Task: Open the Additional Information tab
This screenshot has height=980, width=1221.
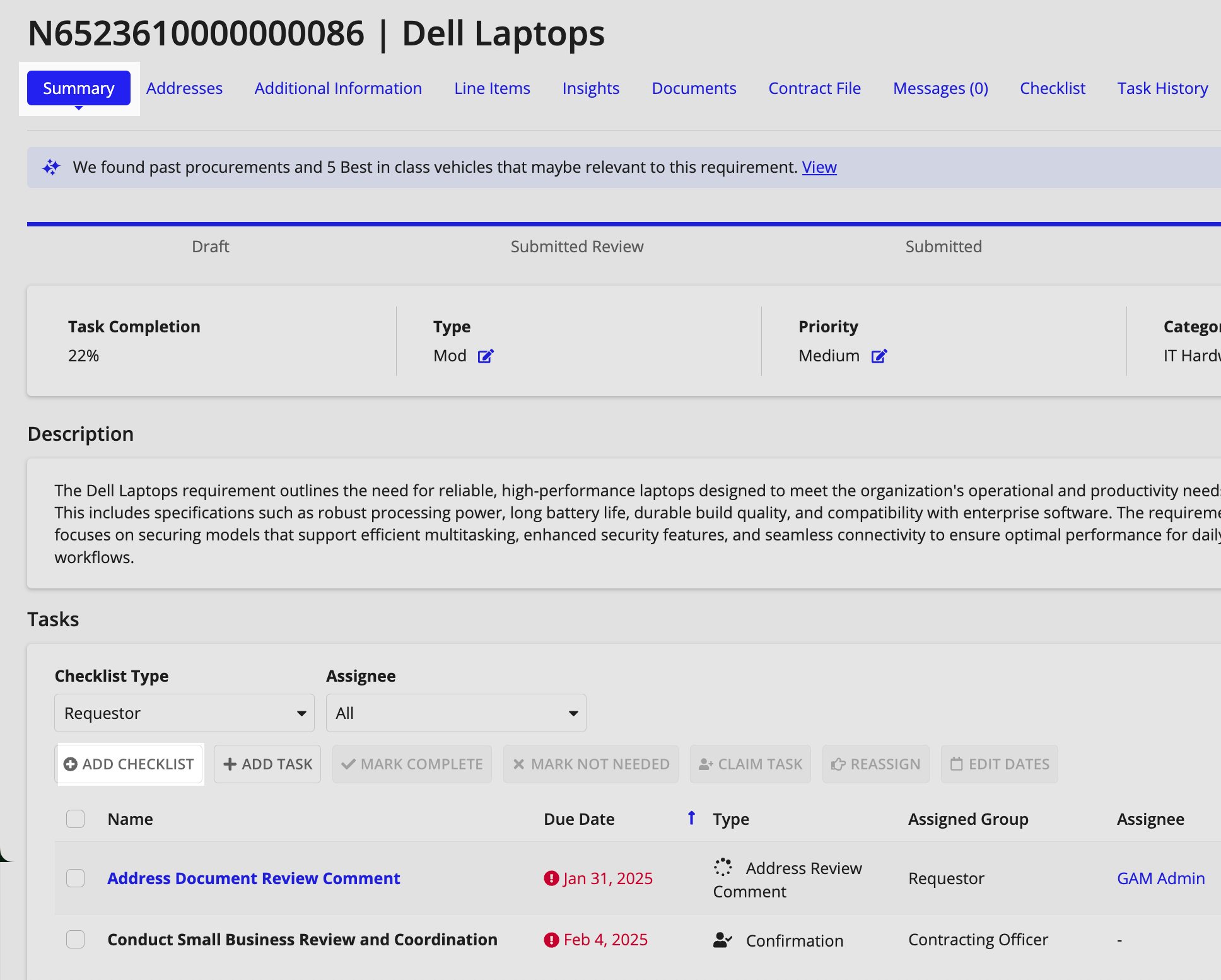Action: (x=338, y=88)
